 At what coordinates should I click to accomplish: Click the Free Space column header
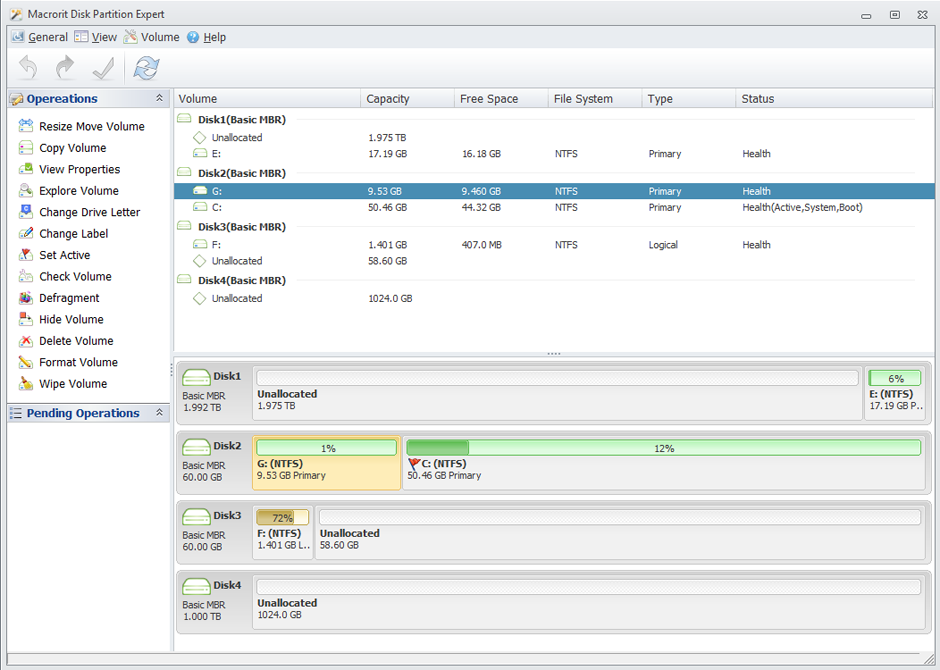tap(501, 99)
